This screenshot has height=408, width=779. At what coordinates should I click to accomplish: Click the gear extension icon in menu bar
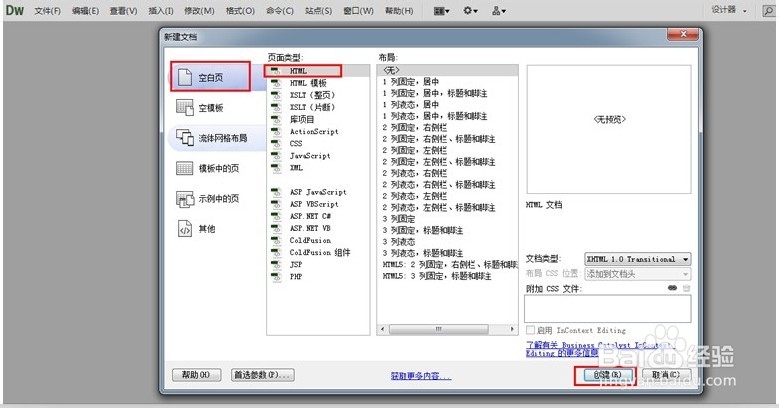coord(470,10)
